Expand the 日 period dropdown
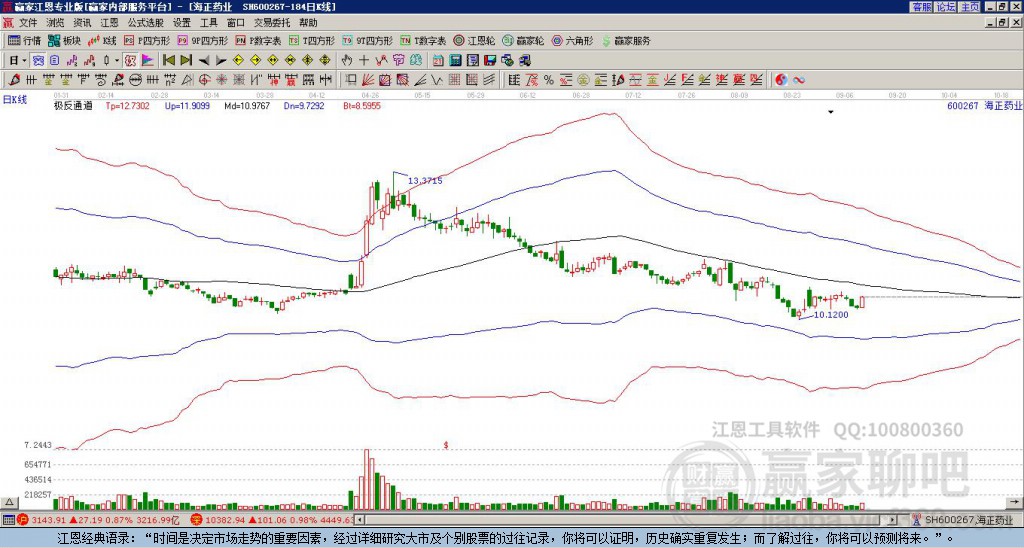The width and height of the screenshot is (1024, 548). click(x=24, y=61)
